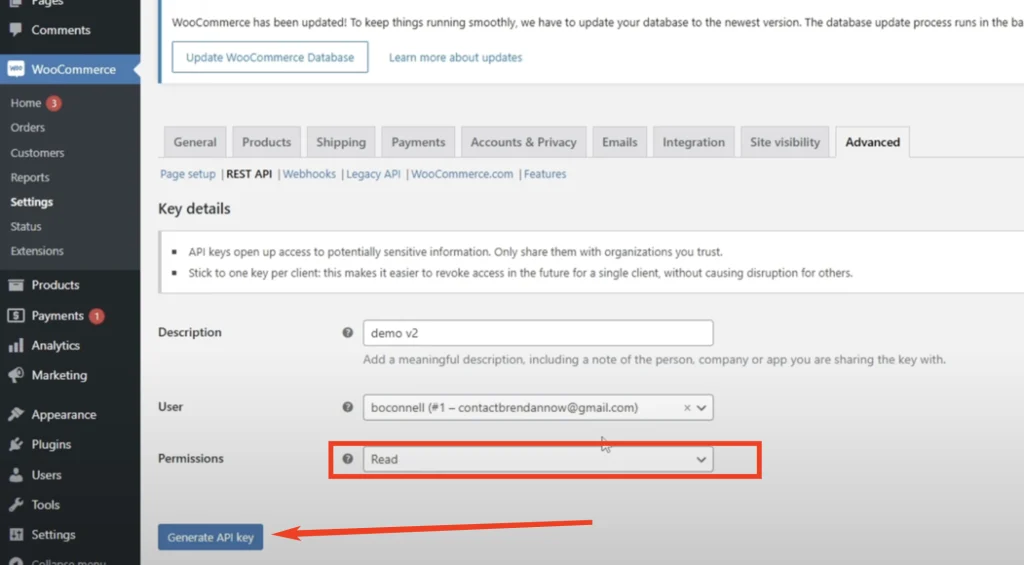Open the Orders submenu item
Viewport: 1024px width, 565px height.
point(27,127)
